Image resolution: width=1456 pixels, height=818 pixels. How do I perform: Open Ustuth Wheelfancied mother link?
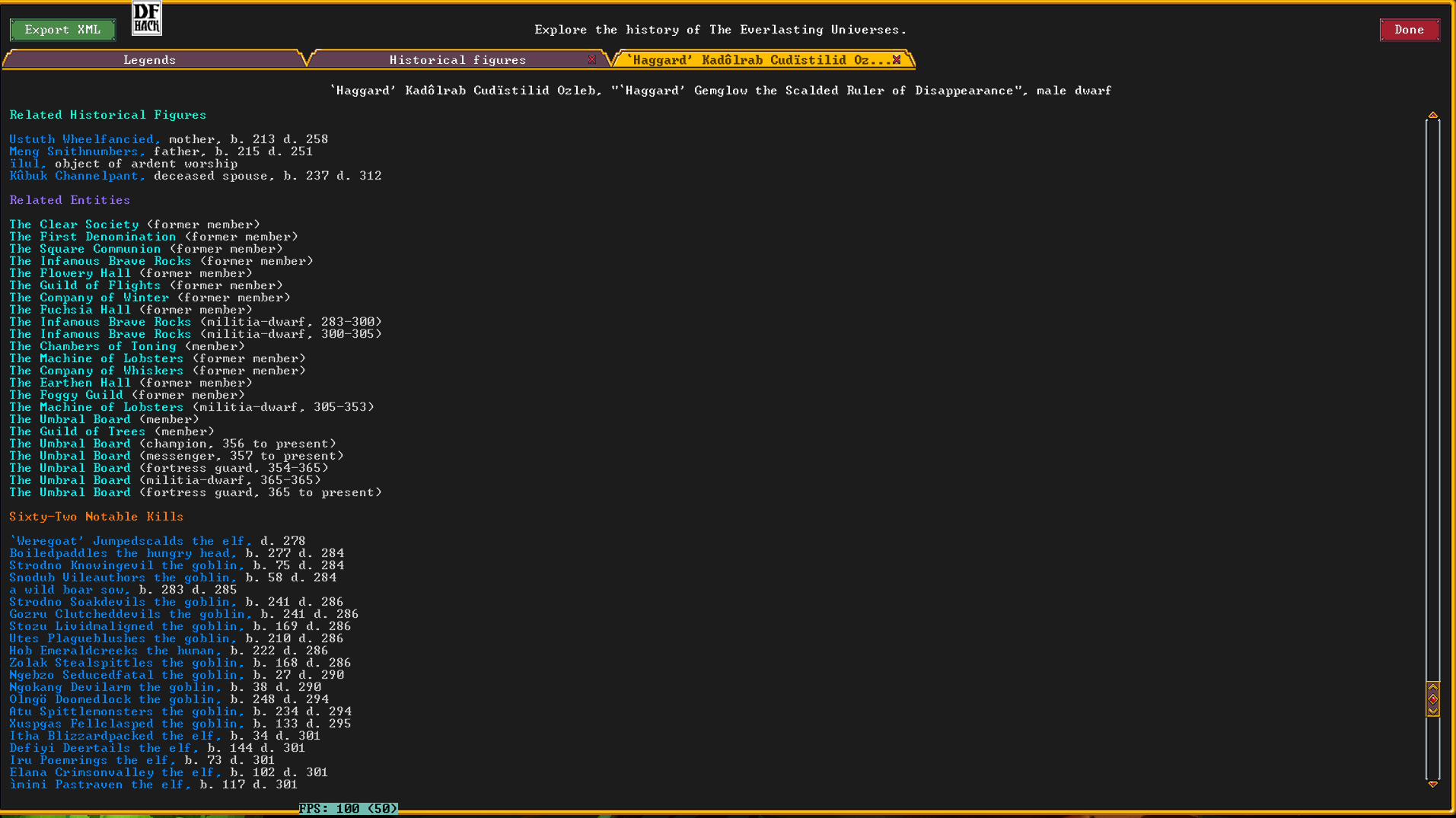click(85, 139)
